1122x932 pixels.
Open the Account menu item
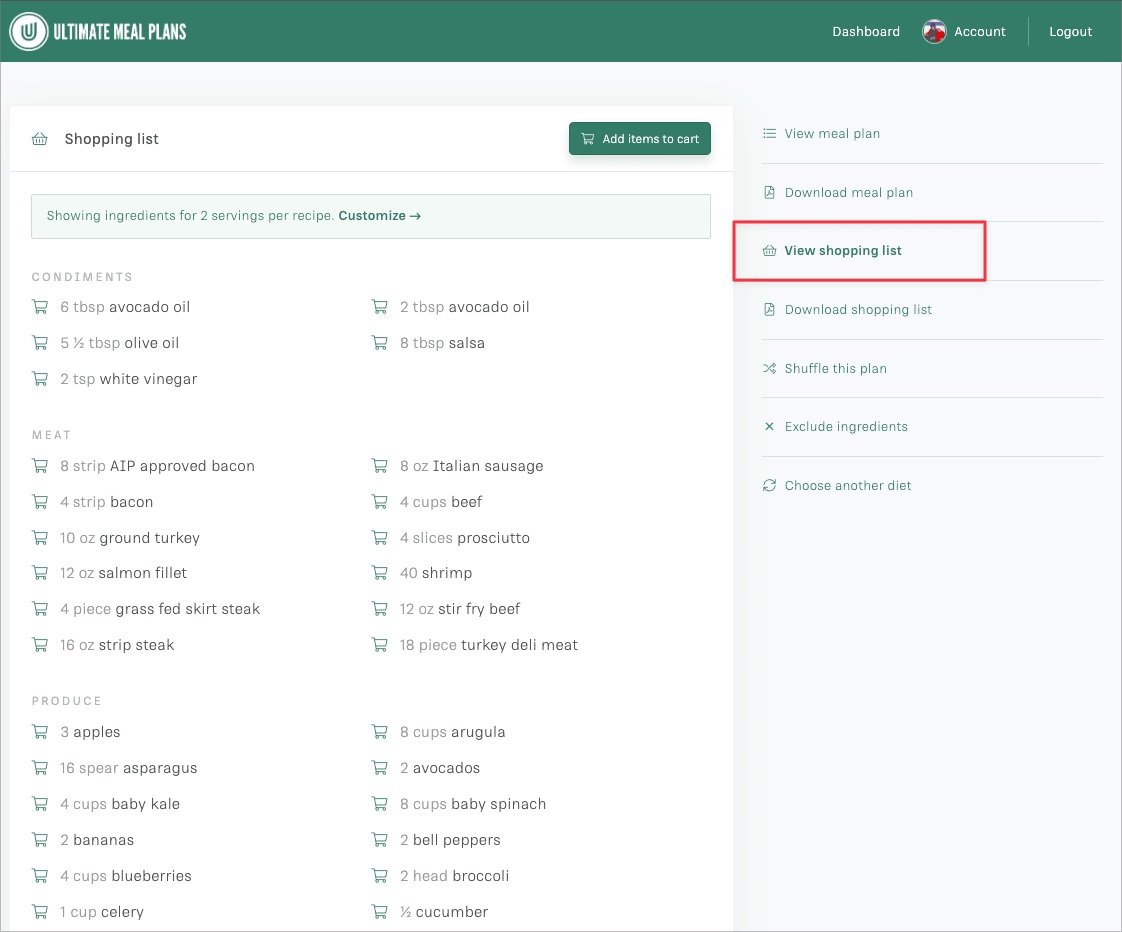click(x=980, y=31)
